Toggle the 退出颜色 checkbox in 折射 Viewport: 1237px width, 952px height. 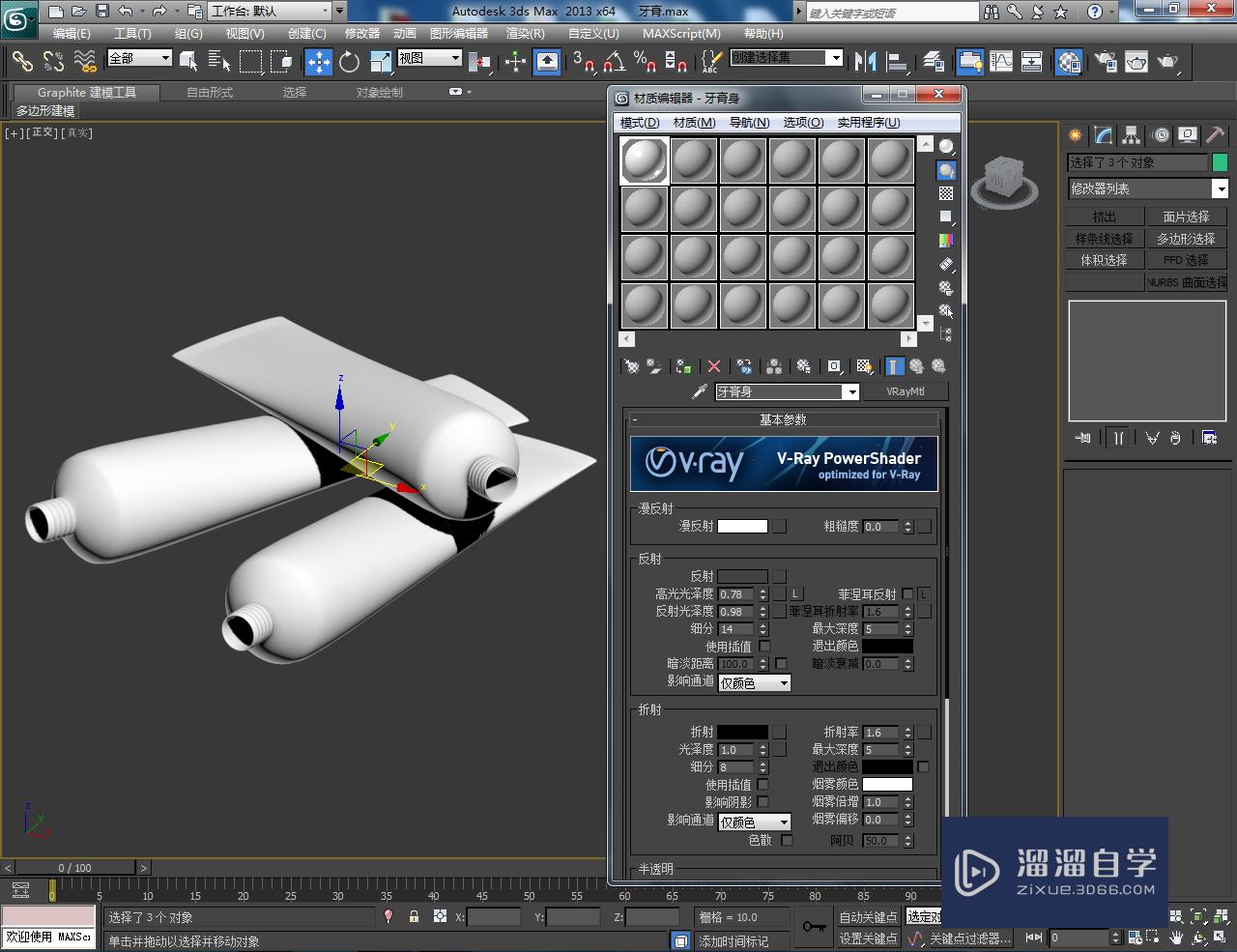click(923, 766)
